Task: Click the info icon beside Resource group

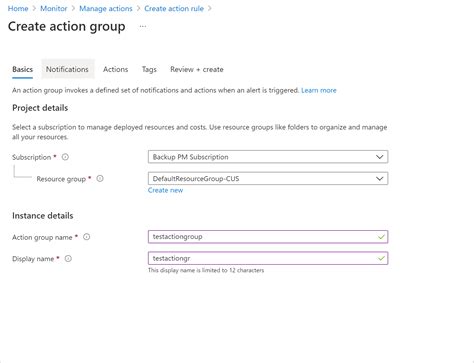Action: pos(100,179)
